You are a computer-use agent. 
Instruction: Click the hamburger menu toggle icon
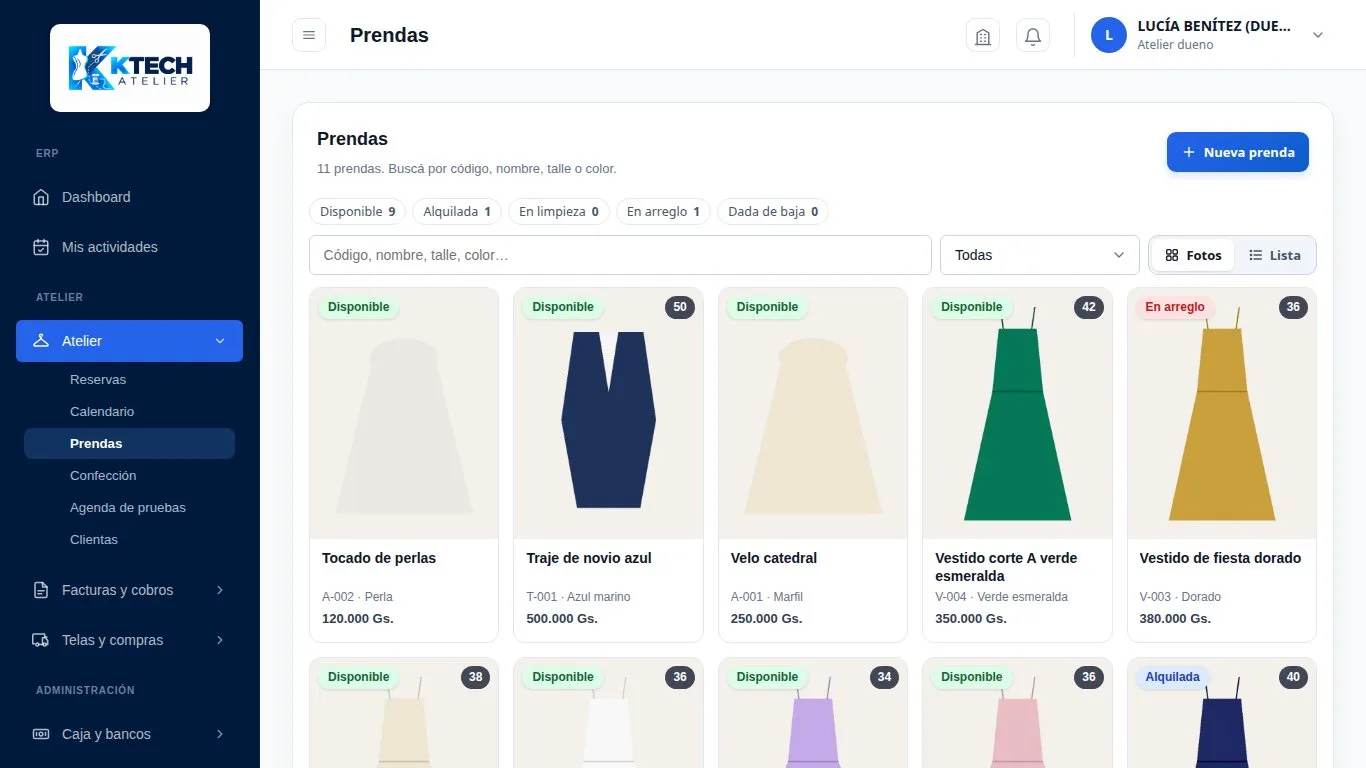(309, 35)
